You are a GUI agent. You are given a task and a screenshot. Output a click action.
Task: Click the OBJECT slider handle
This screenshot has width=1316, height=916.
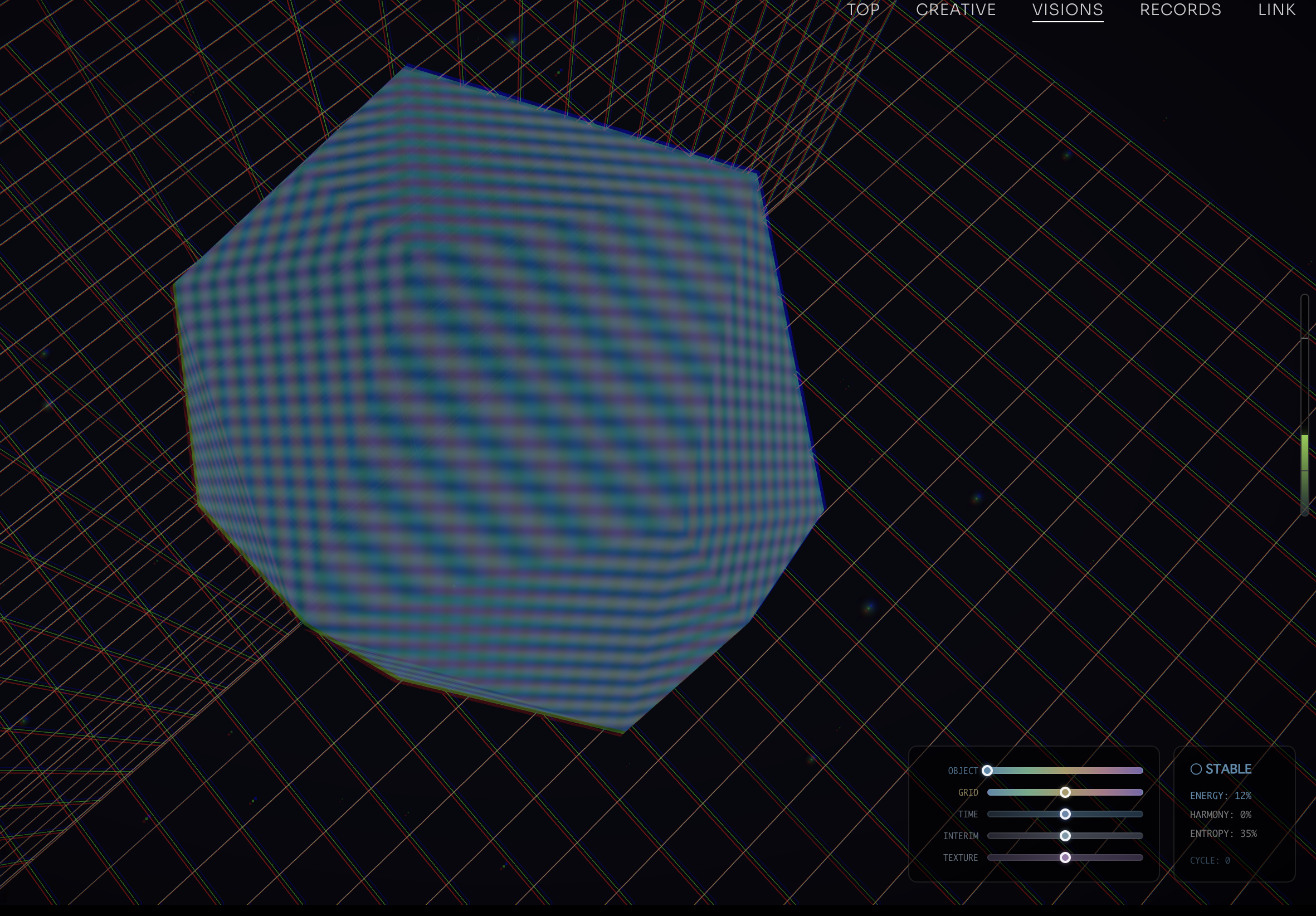pos(987,771)
